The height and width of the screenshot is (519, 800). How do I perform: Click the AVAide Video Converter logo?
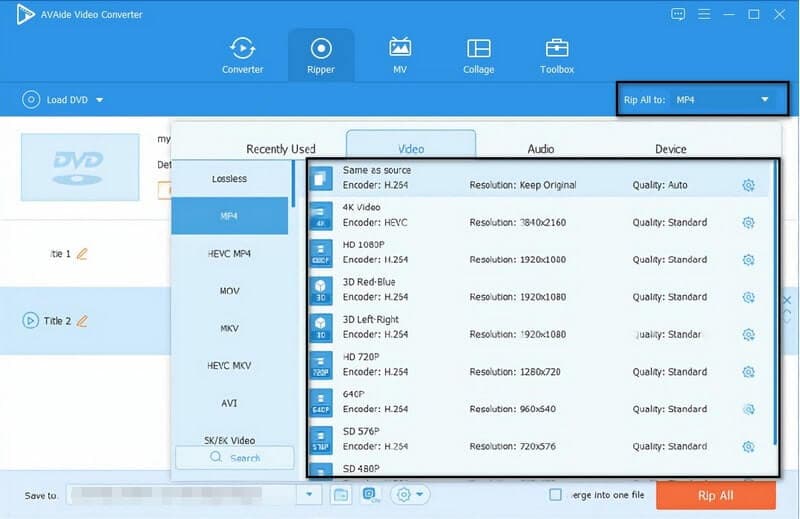(x=24, y=14)
